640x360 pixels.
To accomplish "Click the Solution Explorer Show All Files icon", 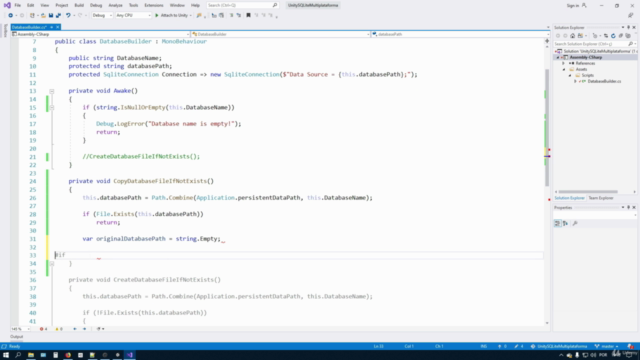I will point(628,36).
